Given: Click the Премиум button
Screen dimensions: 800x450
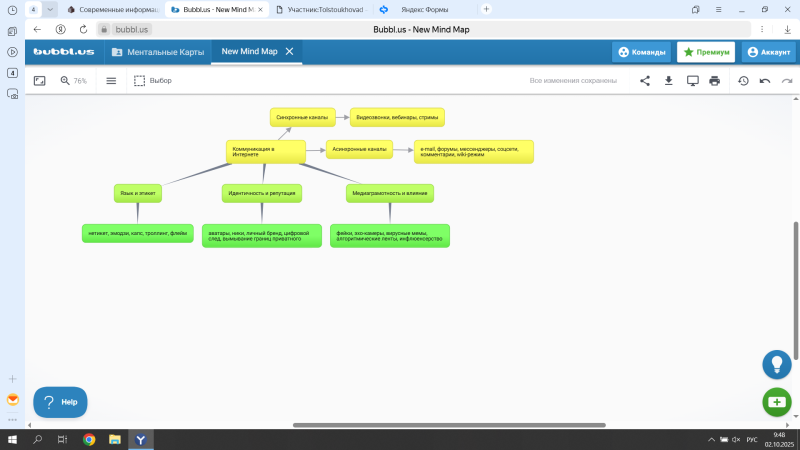Looking at the screenshot, I should point(706,52).
